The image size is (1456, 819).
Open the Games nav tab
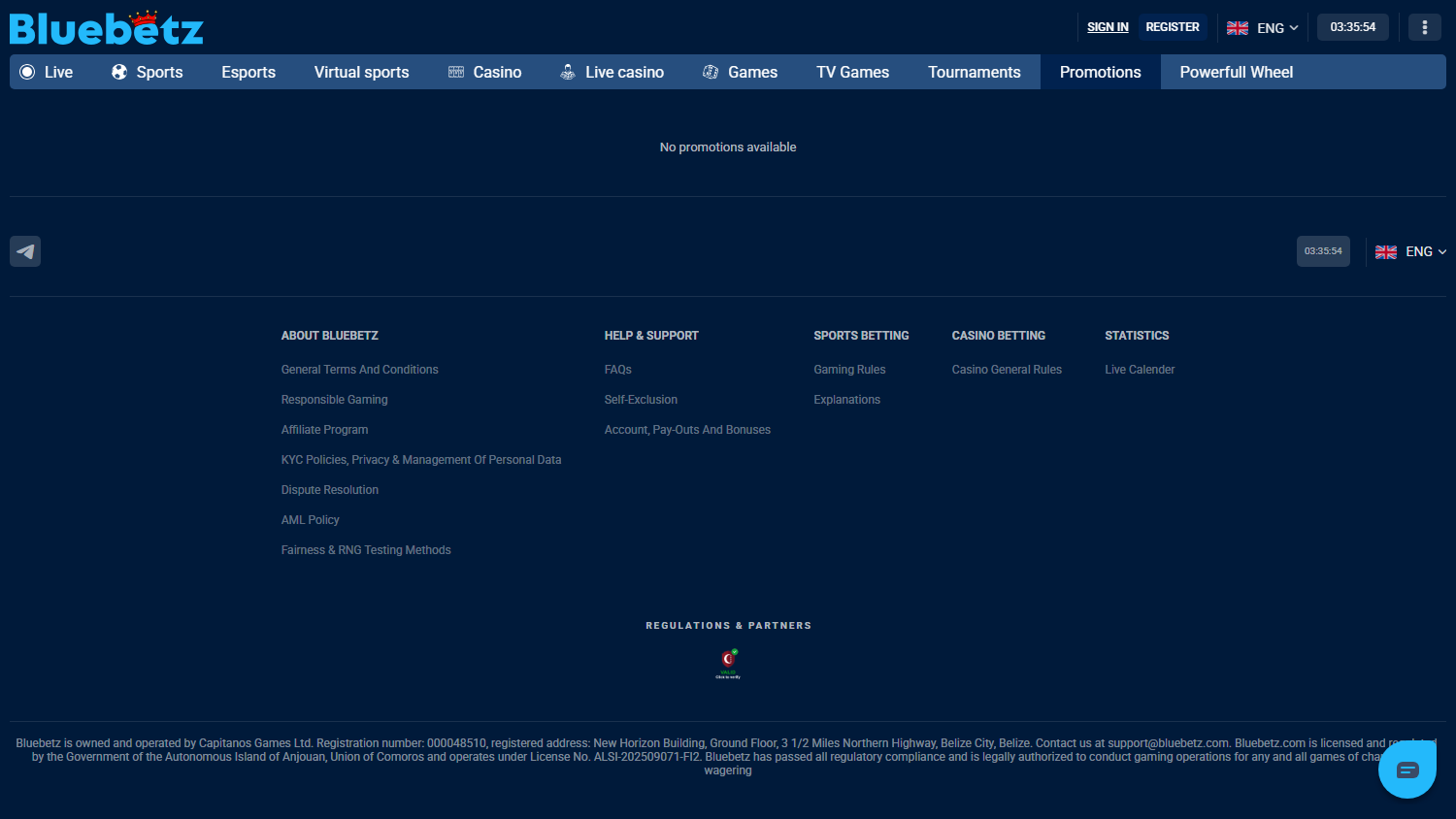(740, 72)
